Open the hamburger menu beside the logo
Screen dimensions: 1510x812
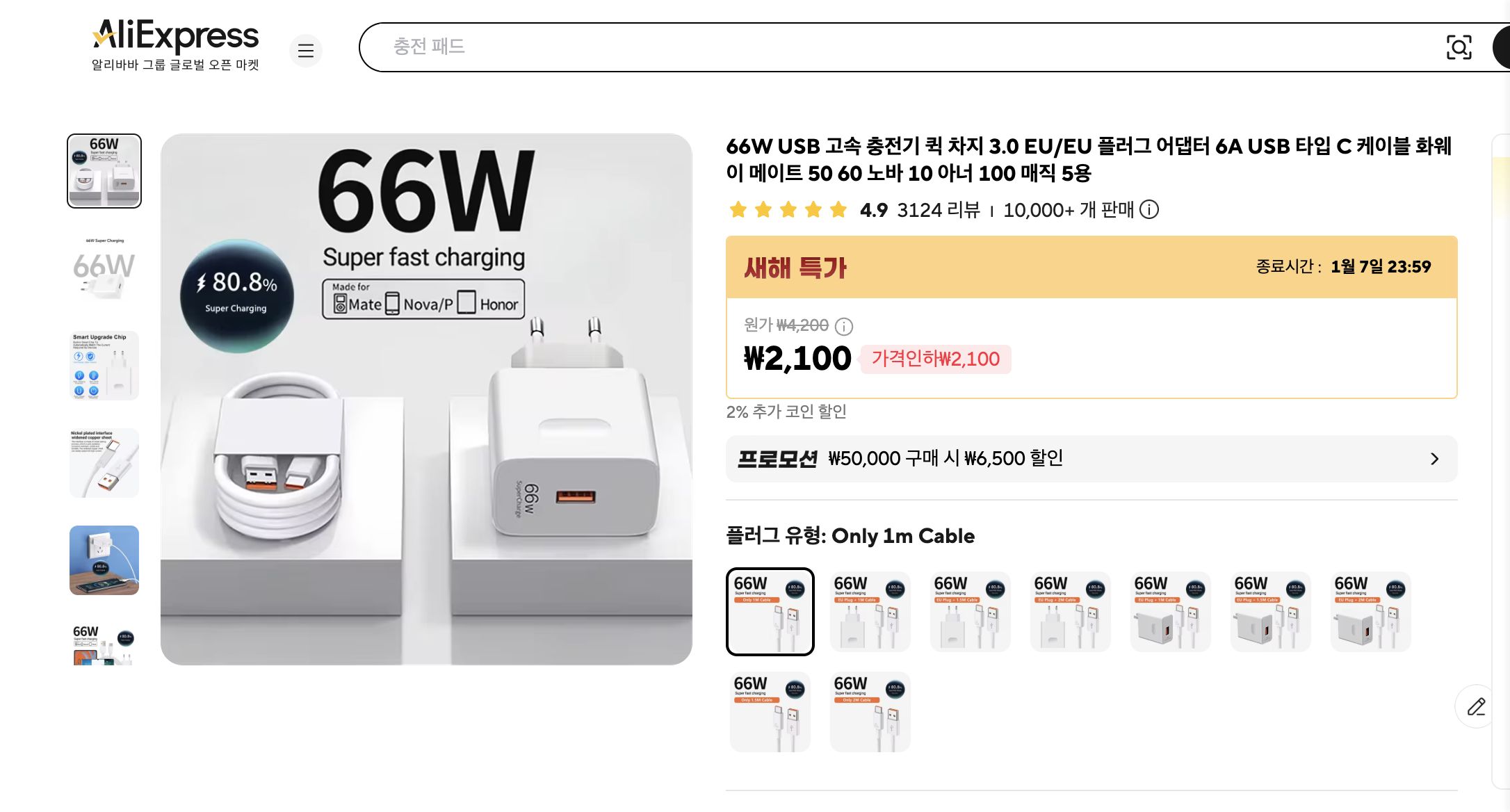306,51
